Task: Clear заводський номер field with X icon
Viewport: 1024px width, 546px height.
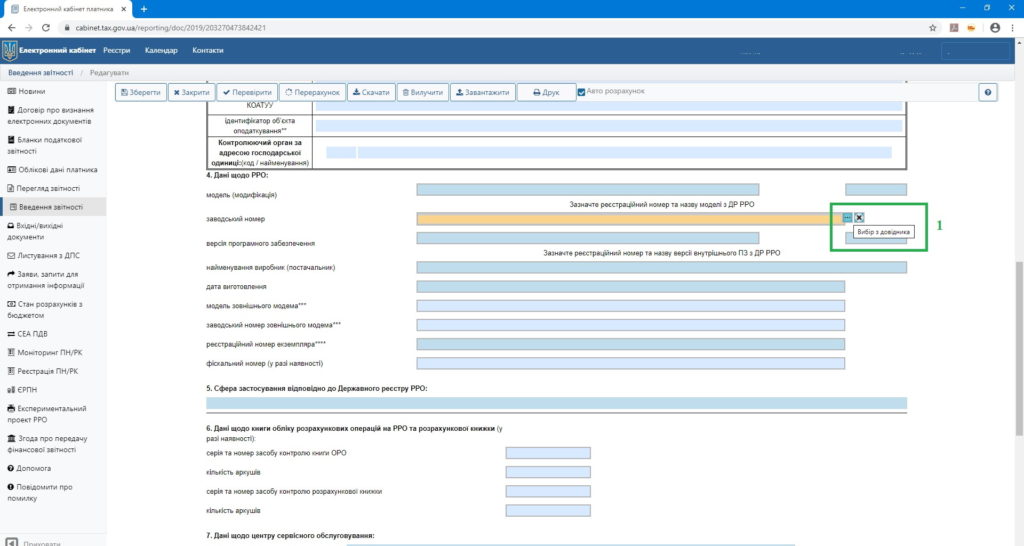Action: coord(859,217)
